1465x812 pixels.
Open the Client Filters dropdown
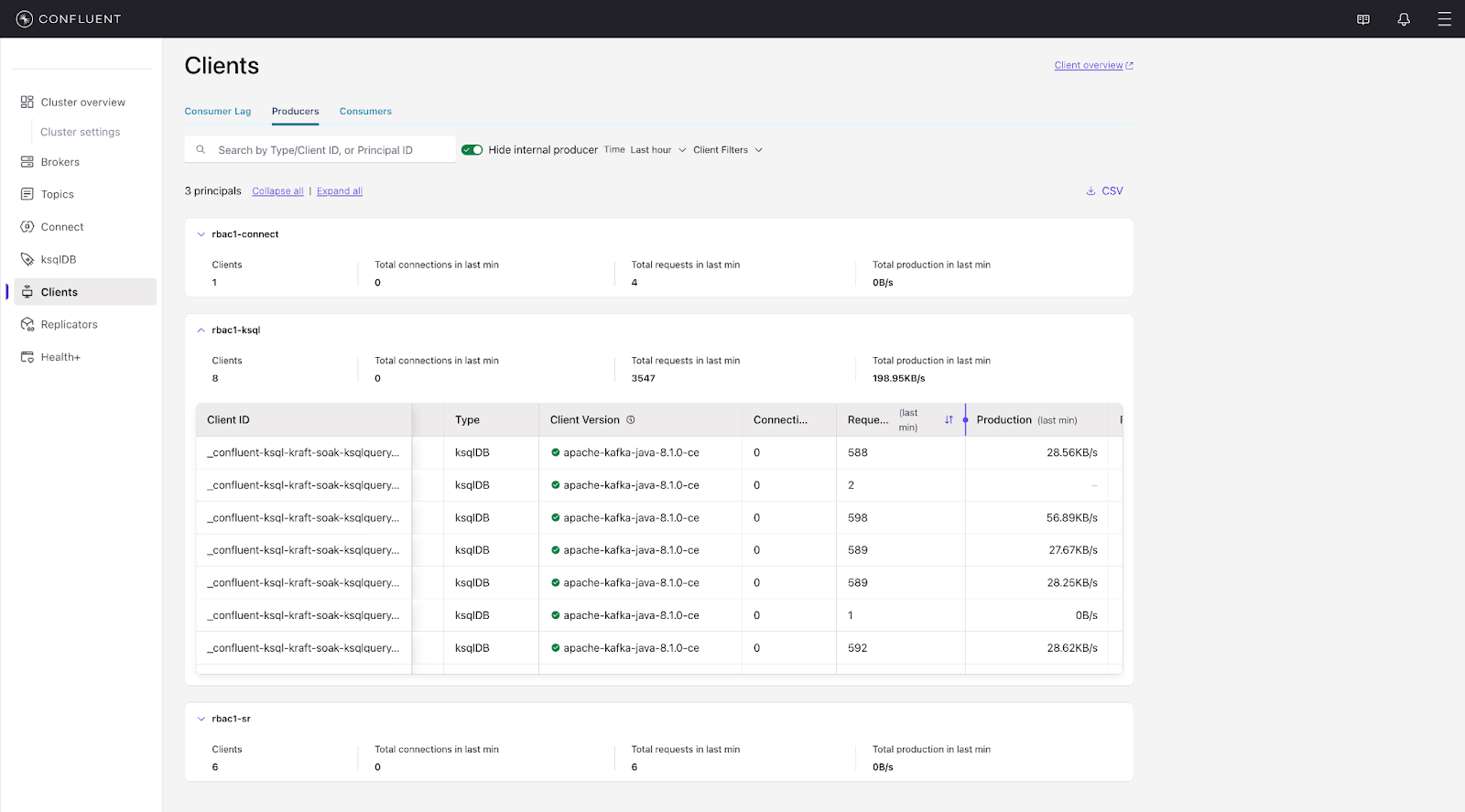[x=728, y=150]
